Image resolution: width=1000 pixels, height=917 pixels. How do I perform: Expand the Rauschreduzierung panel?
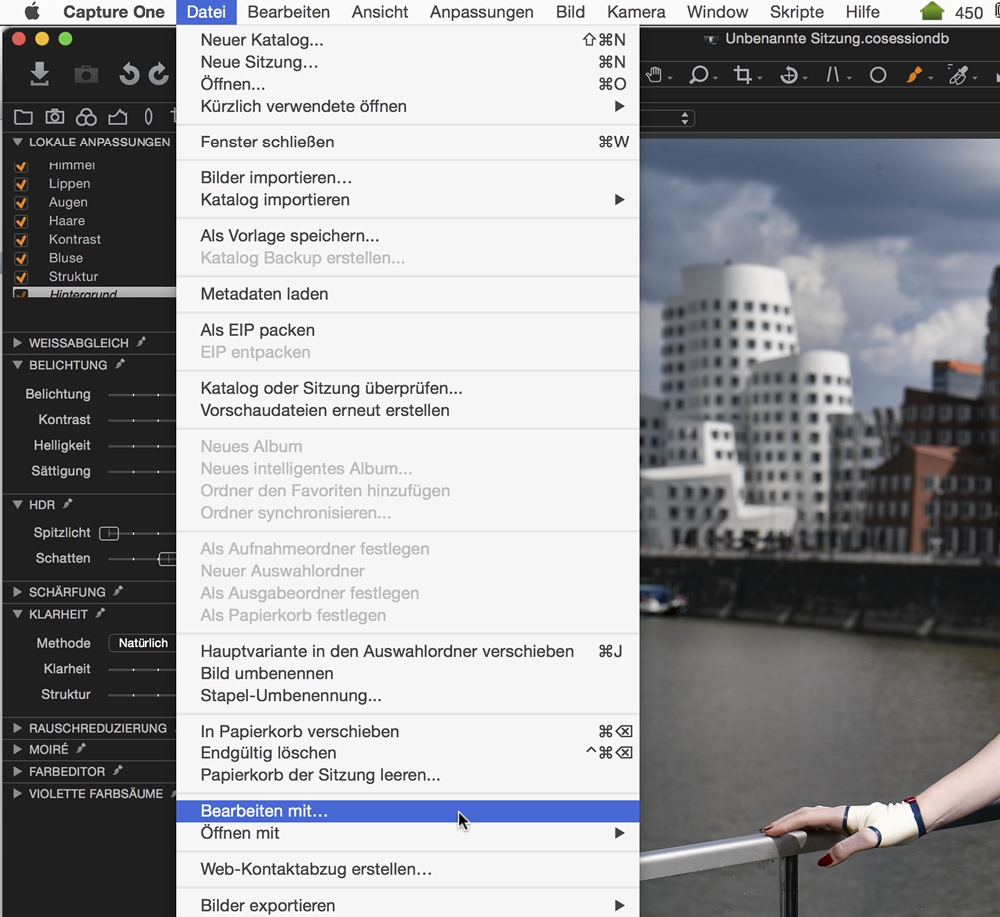tap(18, 728)
